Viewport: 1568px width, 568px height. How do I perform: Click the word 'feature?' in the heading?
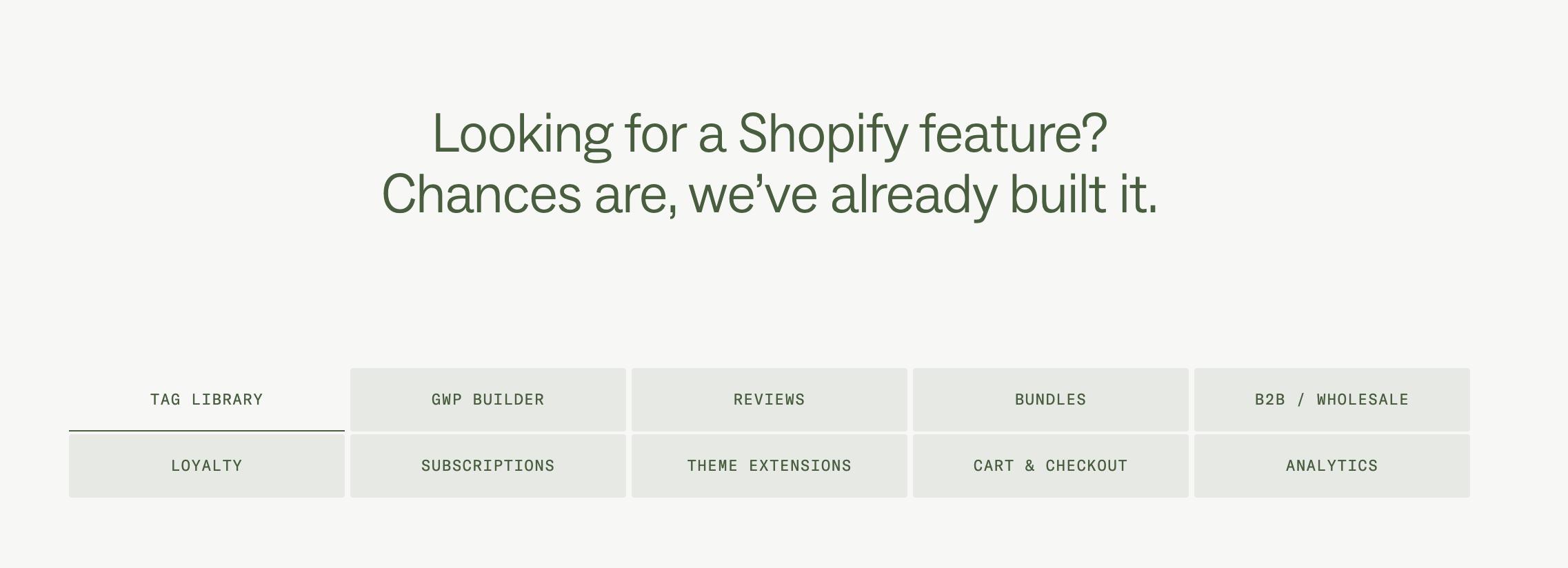pyautogui.click(x=1014, y=133)
